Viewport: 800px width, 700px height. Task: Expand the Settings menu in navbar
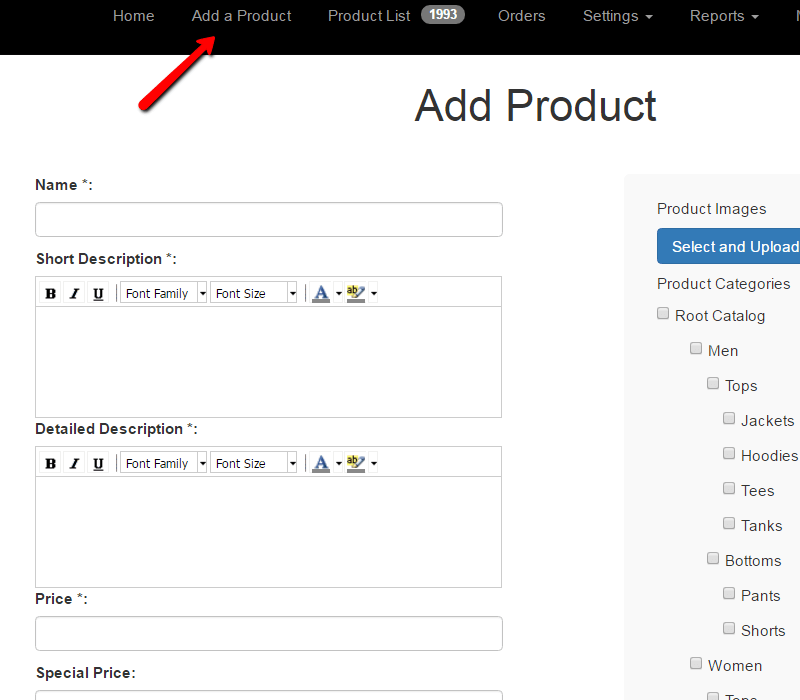coord(617,16)
